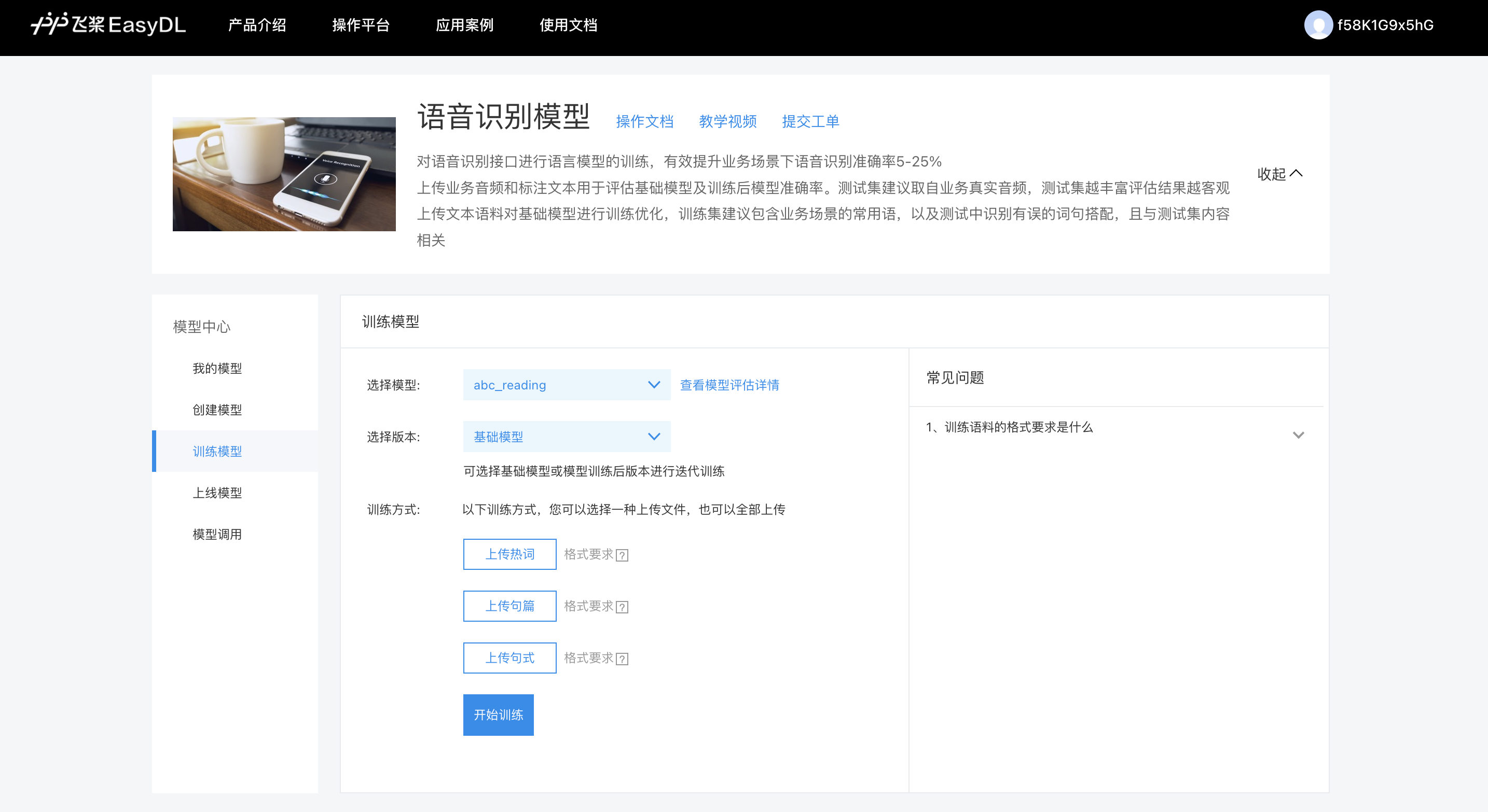Click the voice recognition phone thumbnail
The width and height of the screenshot is (1488, 812).
click(284, 174)
